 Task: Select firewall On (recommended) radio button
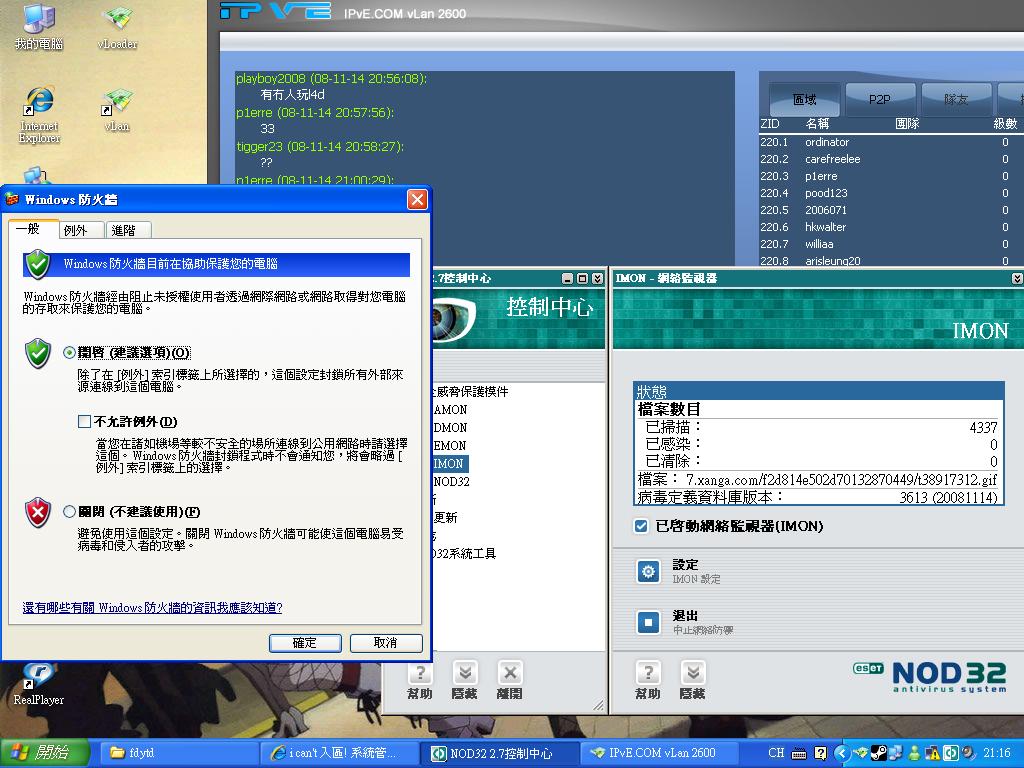pyautogui.click(x=69, y=353)
